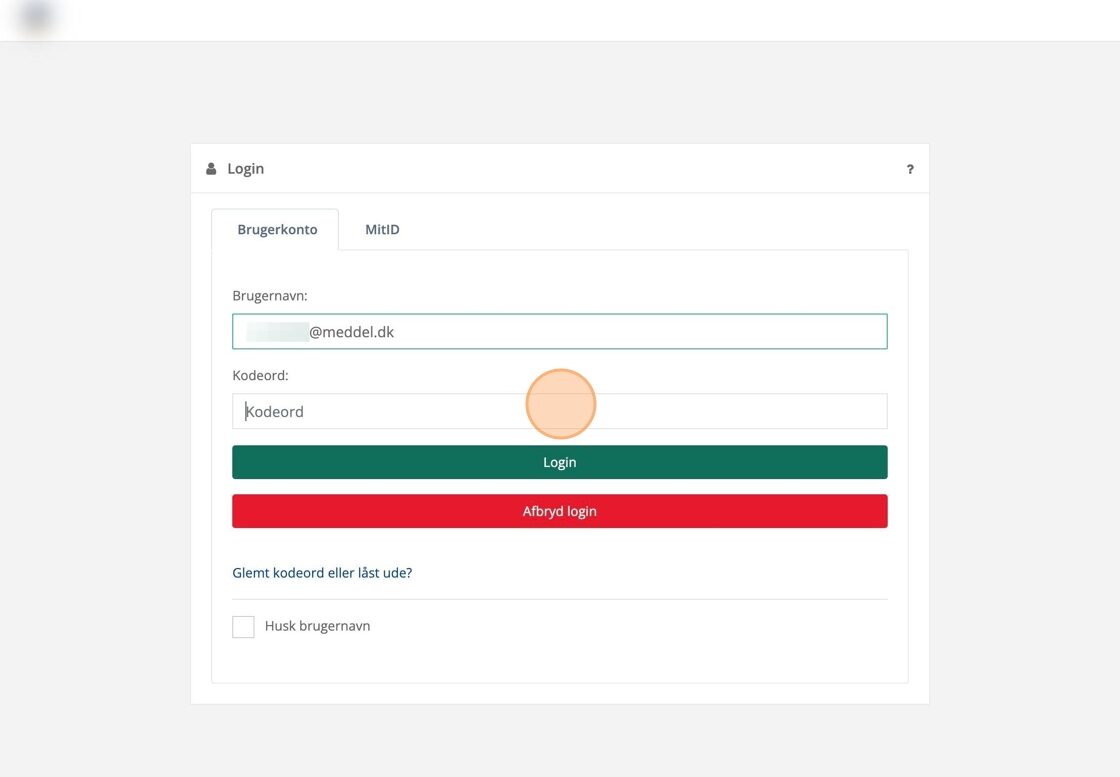The image size is (1120, 777).
Task: Click the question mark help icon
Action: pyautogui.click(x=910, y=169)
